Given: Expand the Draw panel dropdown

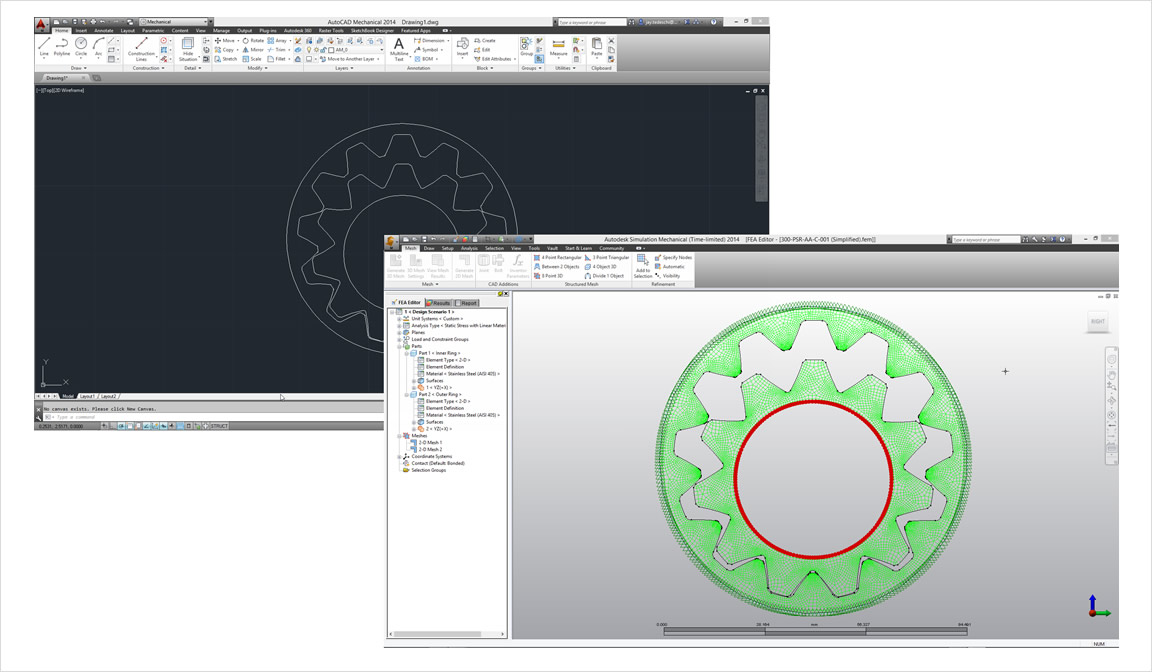Looking at the screenshot, I should click(79, 68).
